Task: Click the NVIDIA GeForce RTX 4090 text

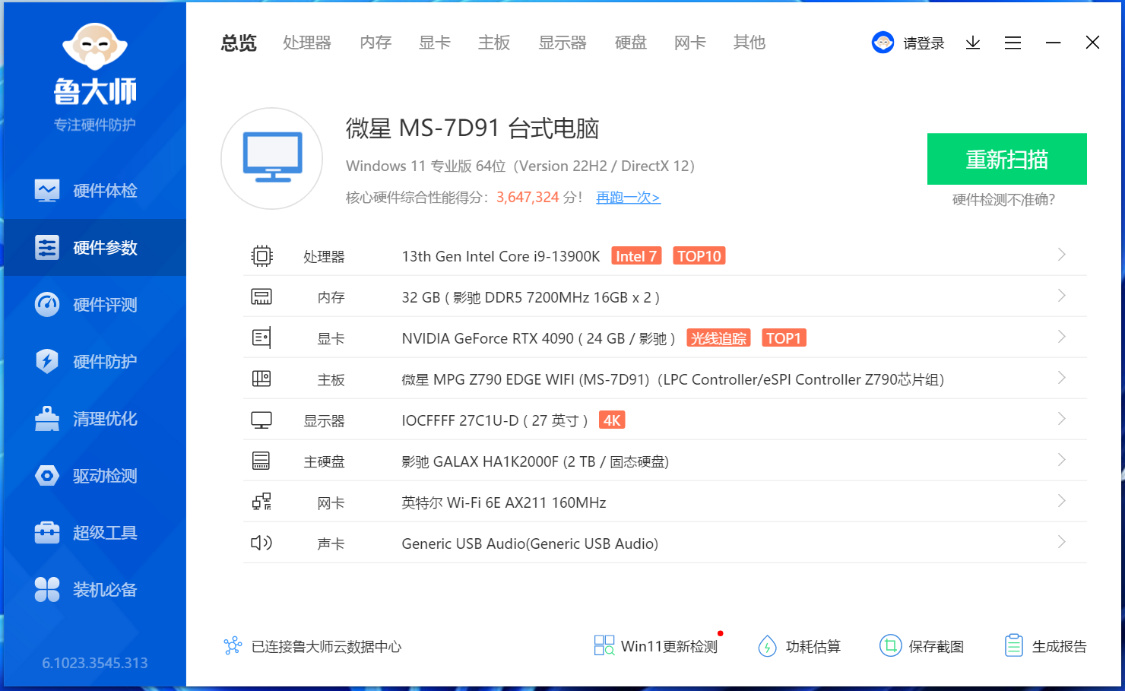Action: click(488, 338)
